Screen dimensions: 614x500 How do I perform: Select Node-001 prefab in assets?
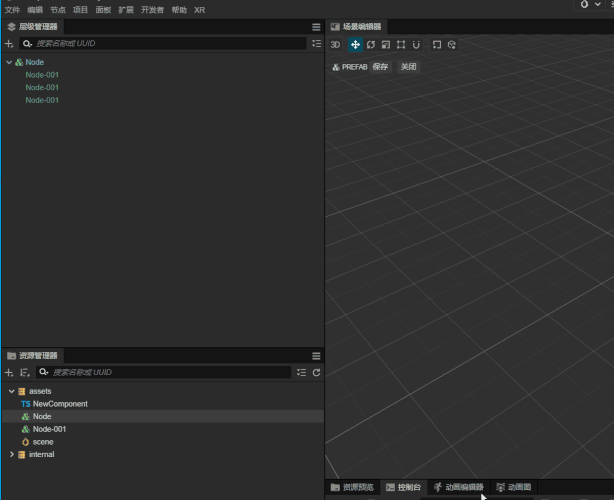[x=163, y=429]
